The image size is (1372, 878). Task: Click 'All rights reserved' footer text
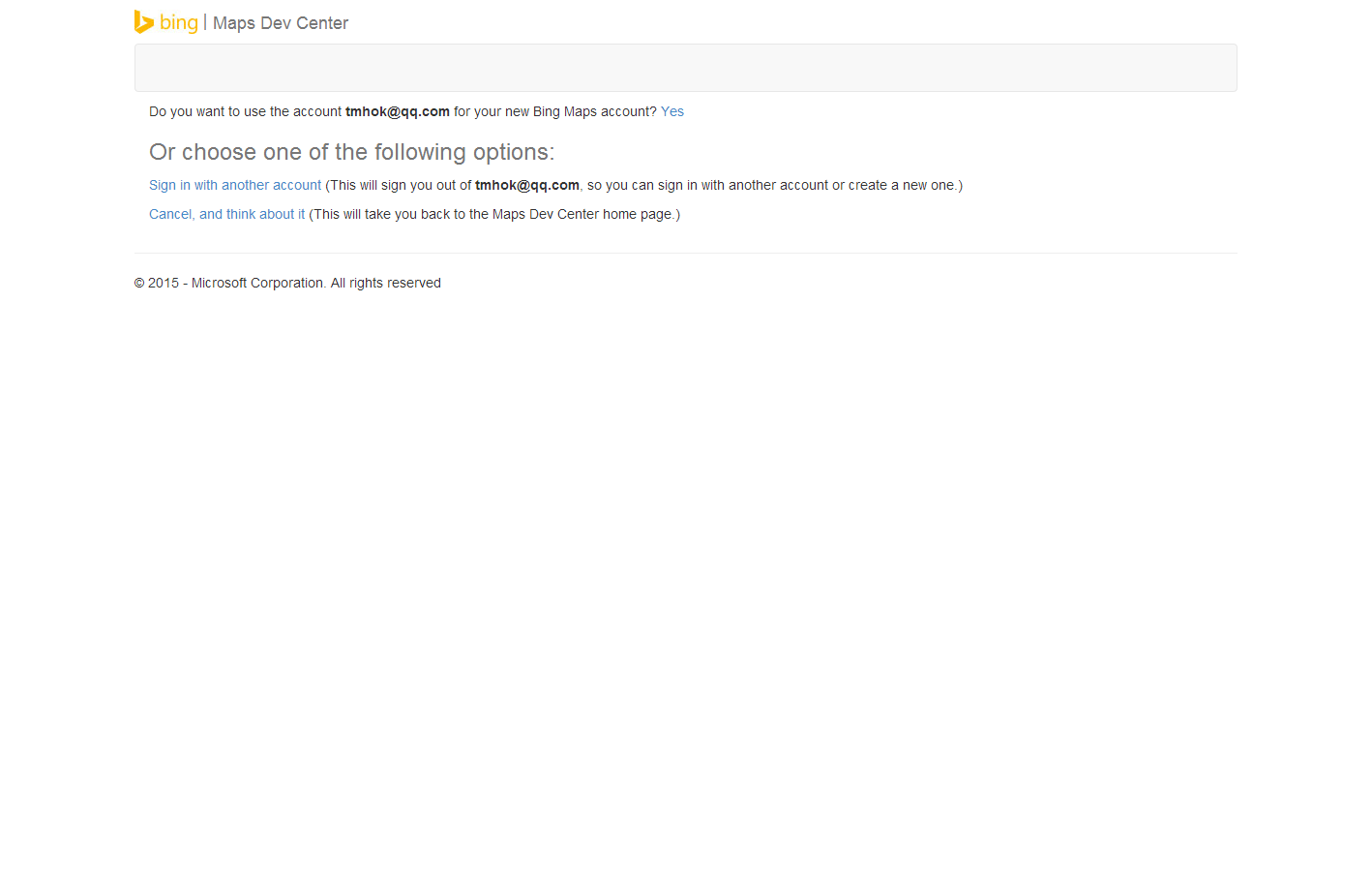386,284
